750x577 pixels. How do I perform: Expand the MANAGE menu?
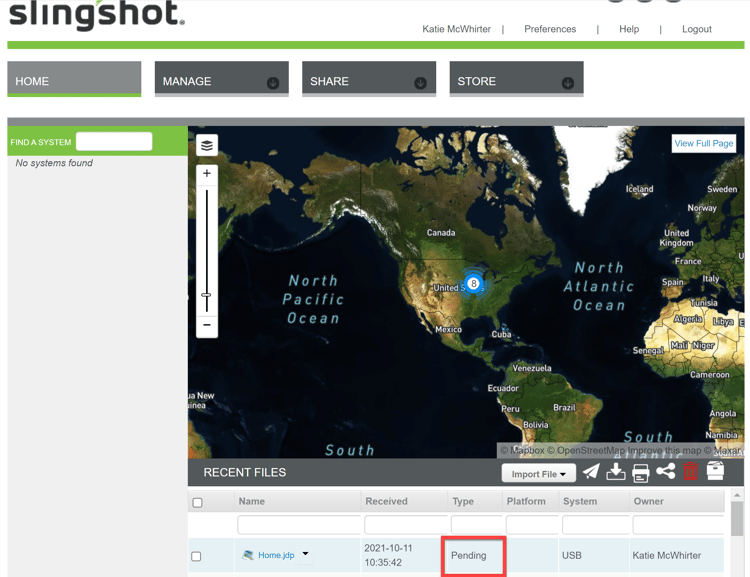coord(221,81)
